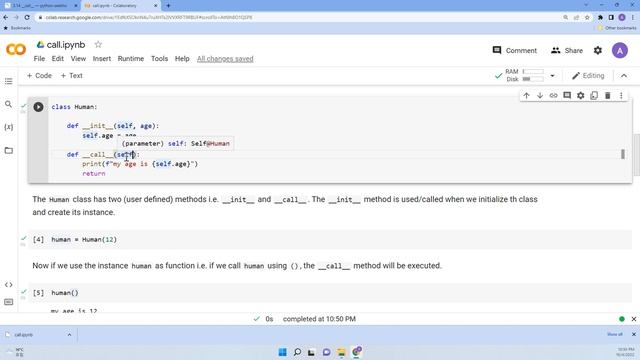Click the Share button

[567, 51]
